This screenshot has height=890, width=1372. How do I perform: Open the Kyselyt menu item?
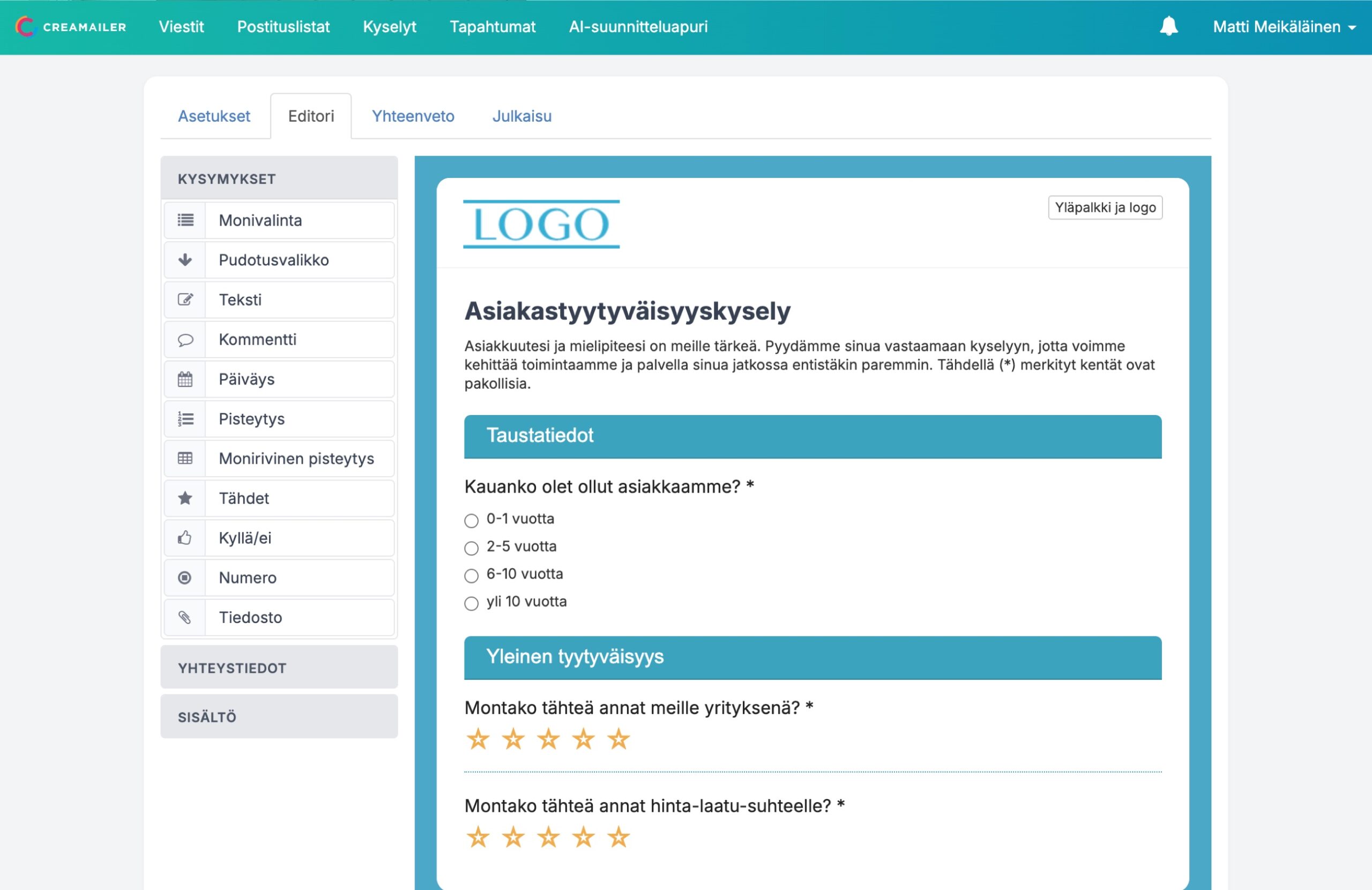tap(389, 26)
